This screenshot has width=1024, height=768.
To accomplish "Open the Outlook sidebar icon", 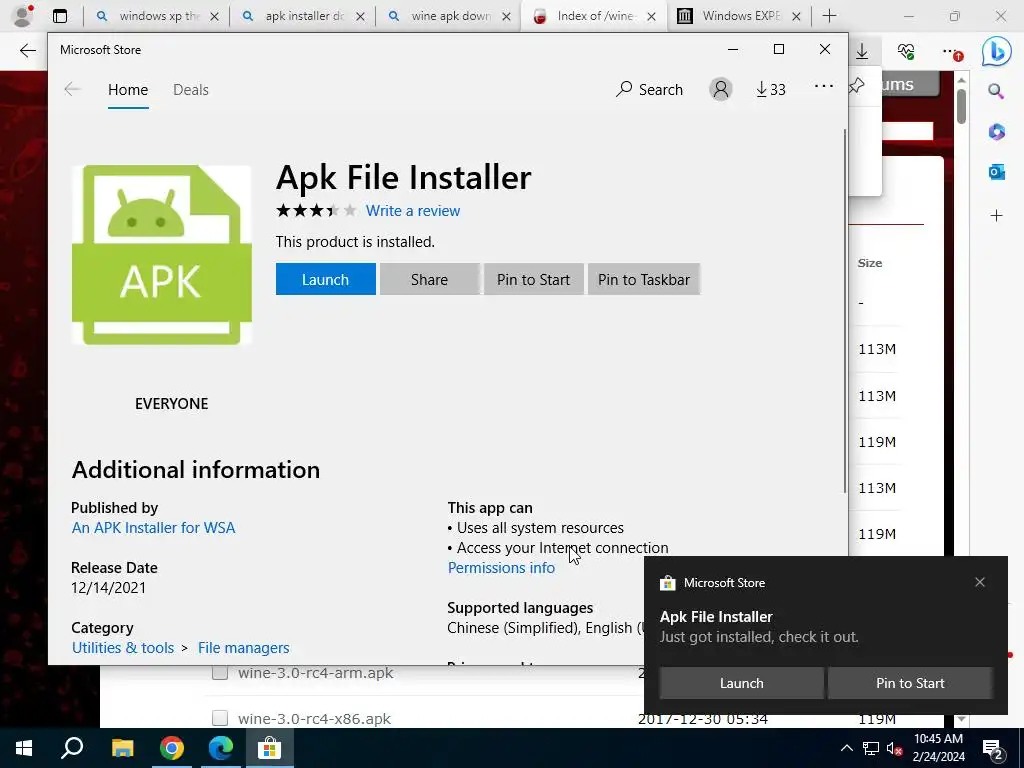I will pyautogui.click(x=996, y=172).
